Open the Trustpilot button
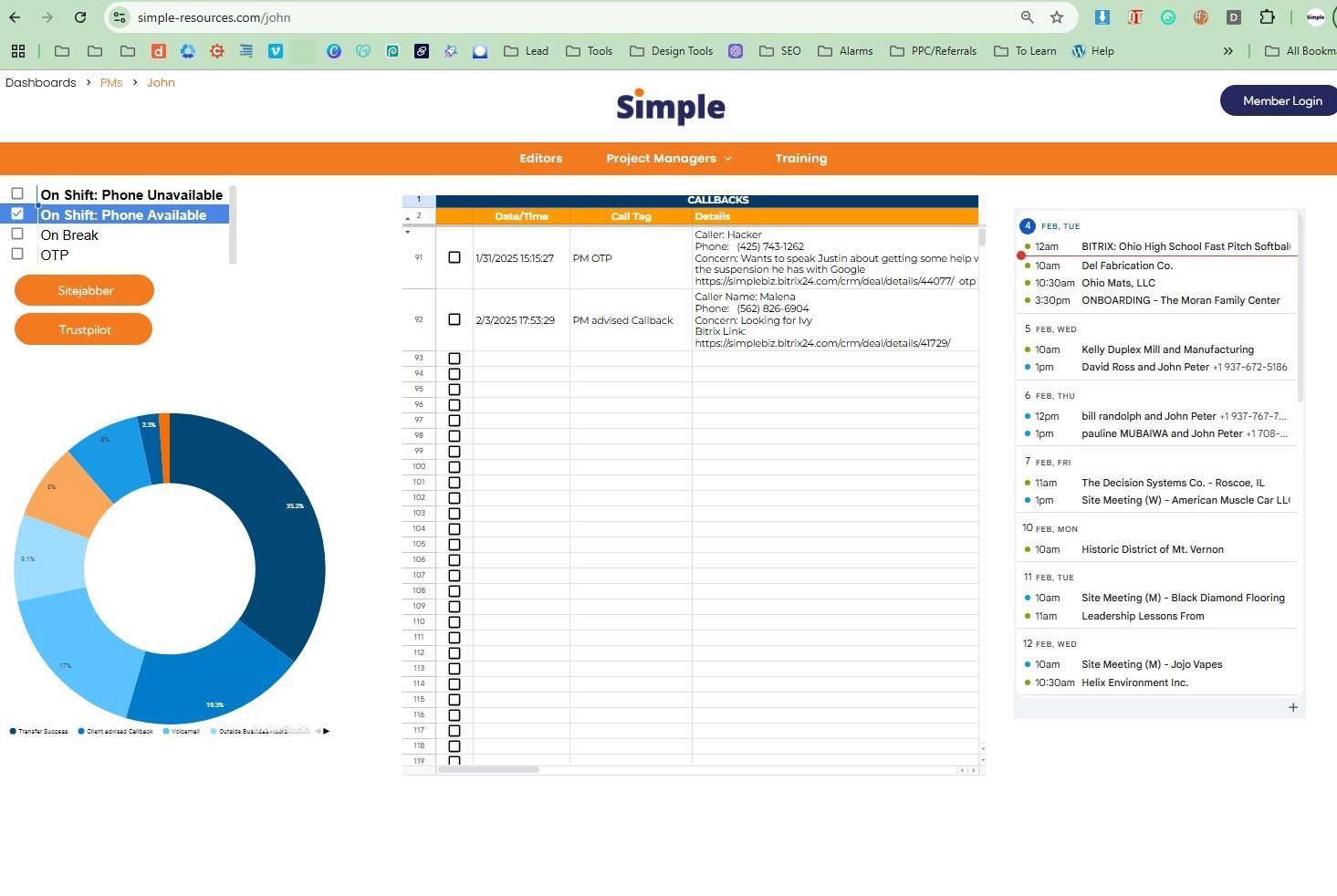1337x896 pixels. coord(84,329)
